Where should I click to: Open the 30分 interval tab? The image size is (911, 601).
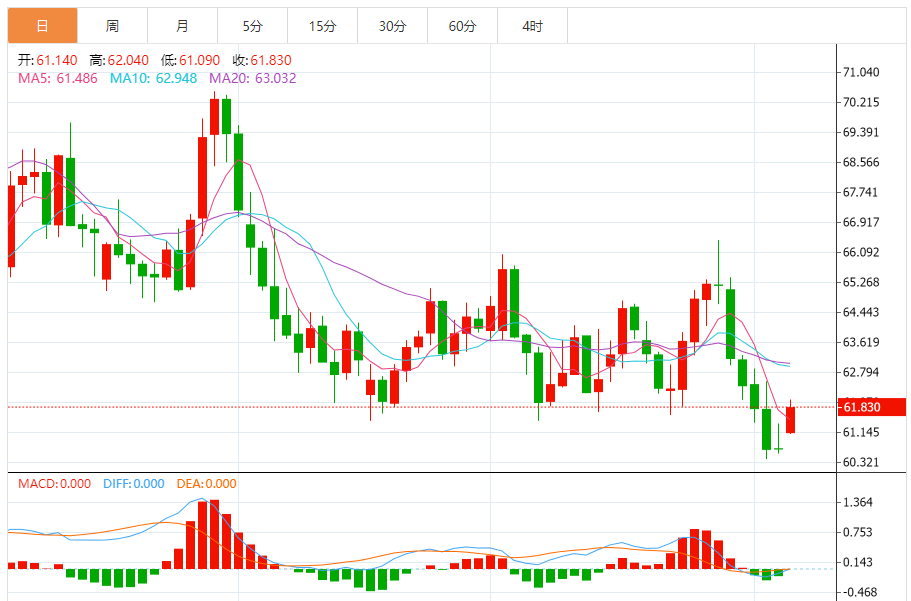(392, 26)
